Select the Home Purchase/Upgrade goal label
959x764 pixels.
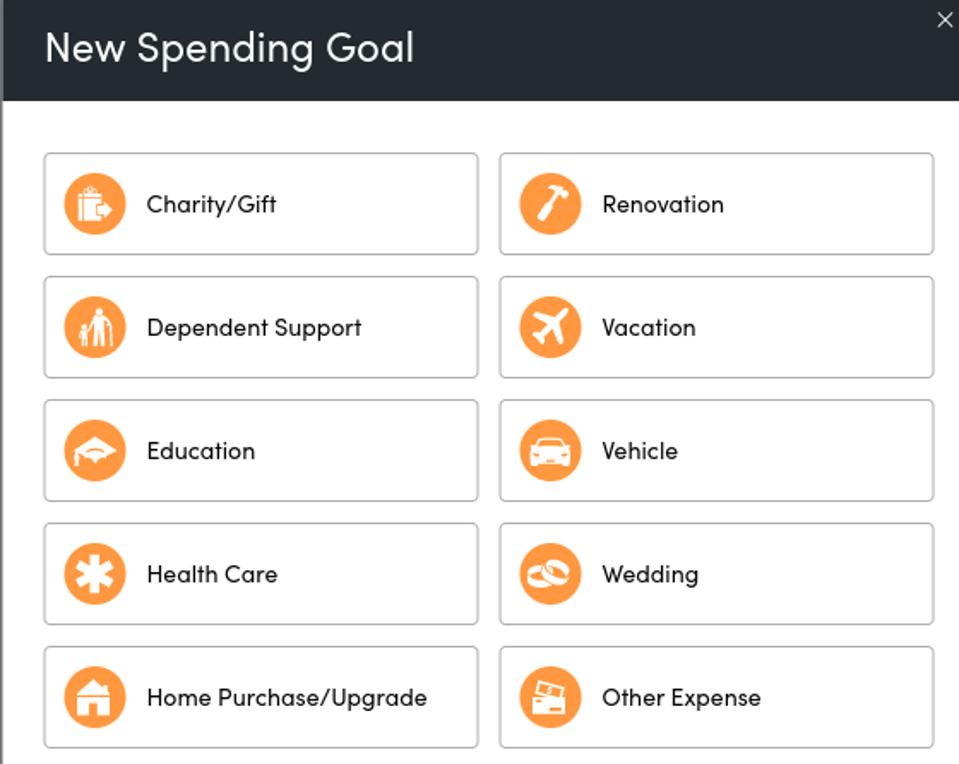tap(286, 697)
